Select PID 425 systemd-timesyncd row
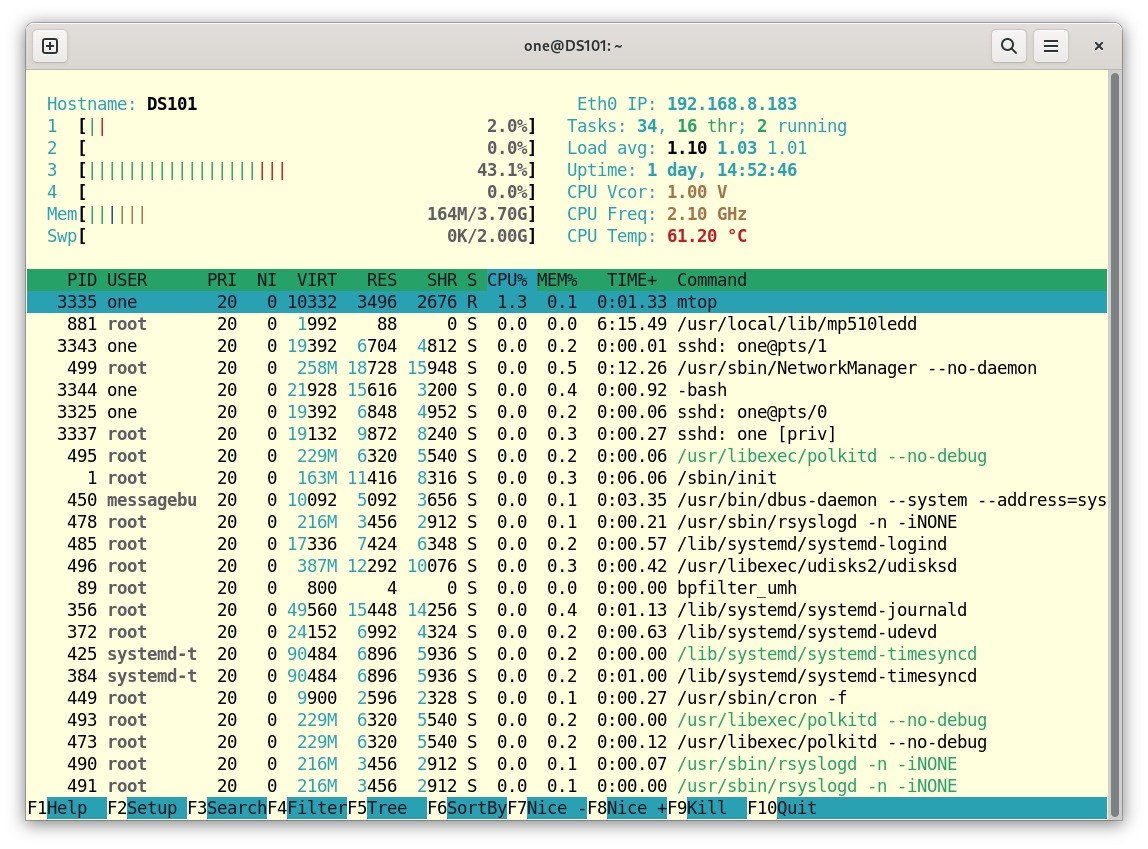Viewport: 1148px width, 849px height. tap(567, 654)
